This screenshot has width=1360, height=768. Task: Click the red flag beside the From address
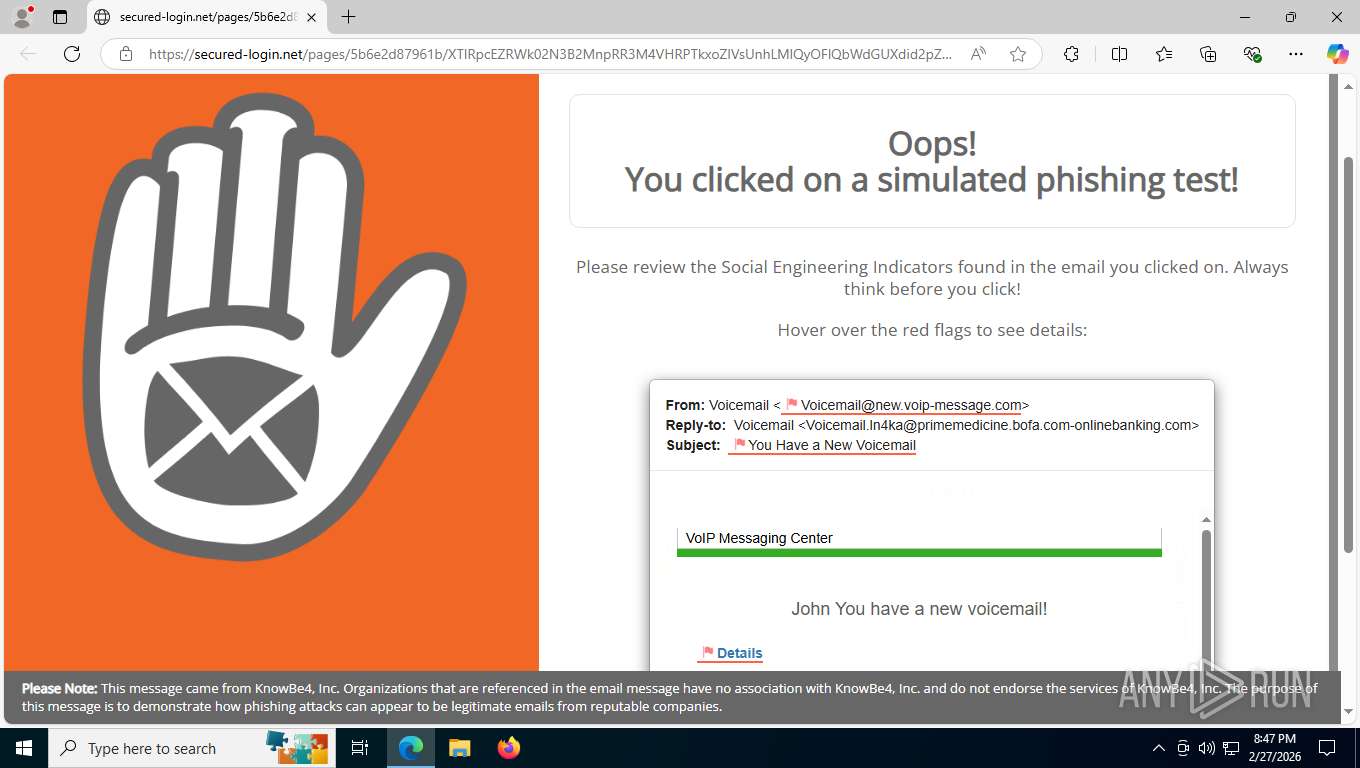791,405
